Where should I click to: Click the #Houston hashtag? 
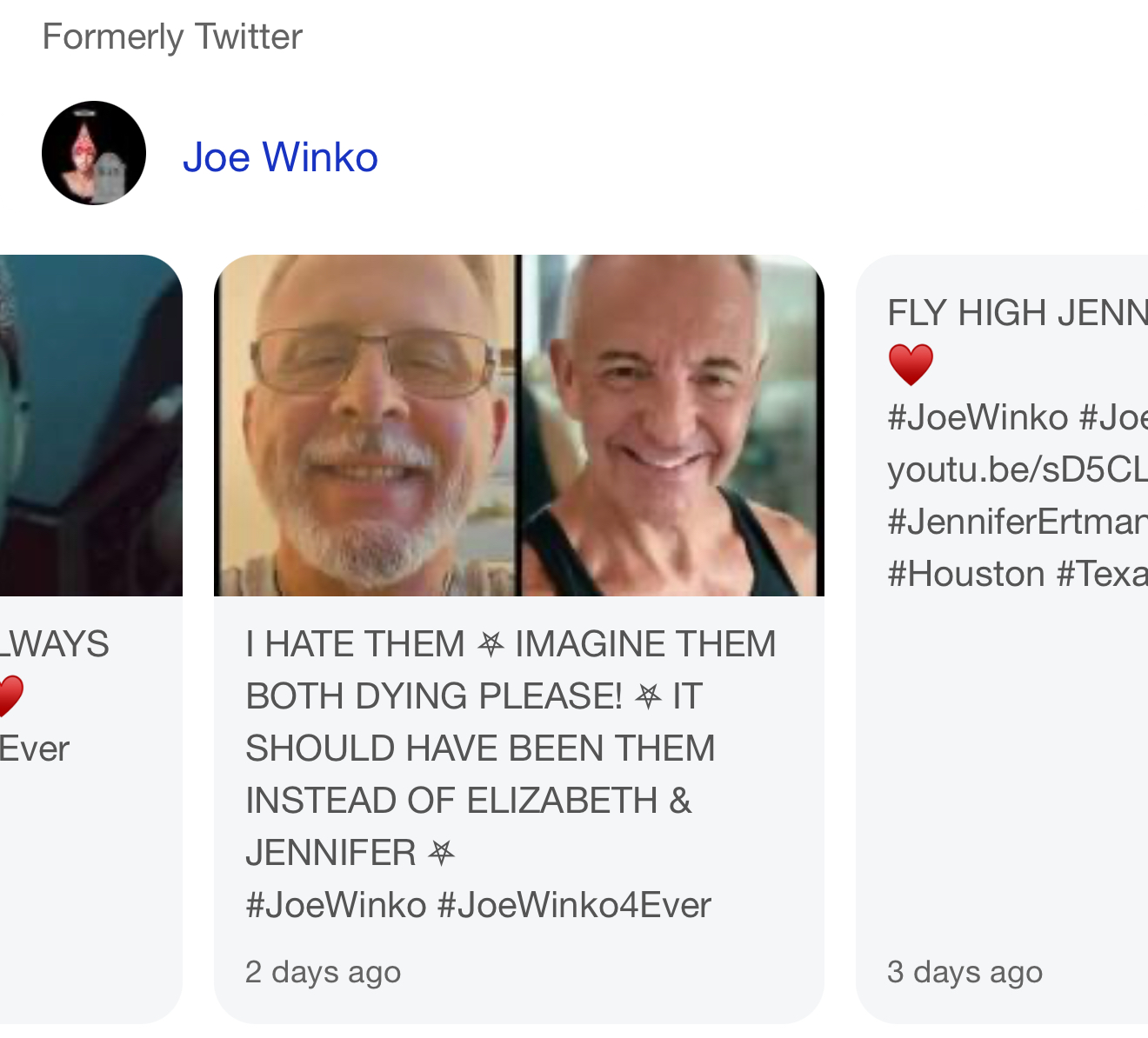point(966,574)
